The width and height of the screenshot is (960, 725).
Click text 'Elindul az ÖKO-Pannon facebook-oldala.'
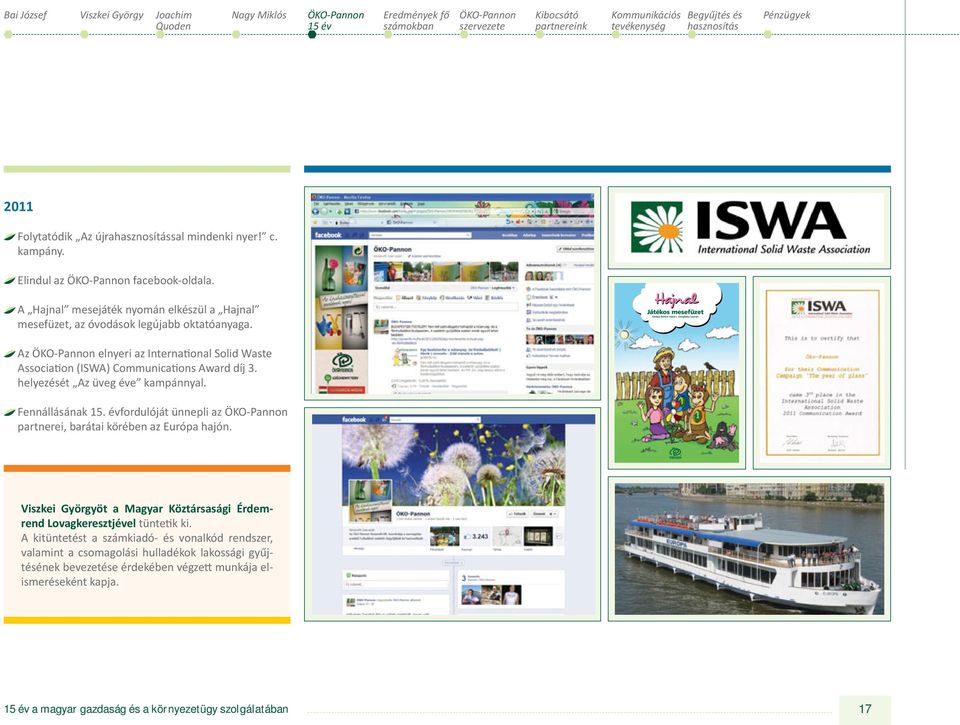[116, 280]
